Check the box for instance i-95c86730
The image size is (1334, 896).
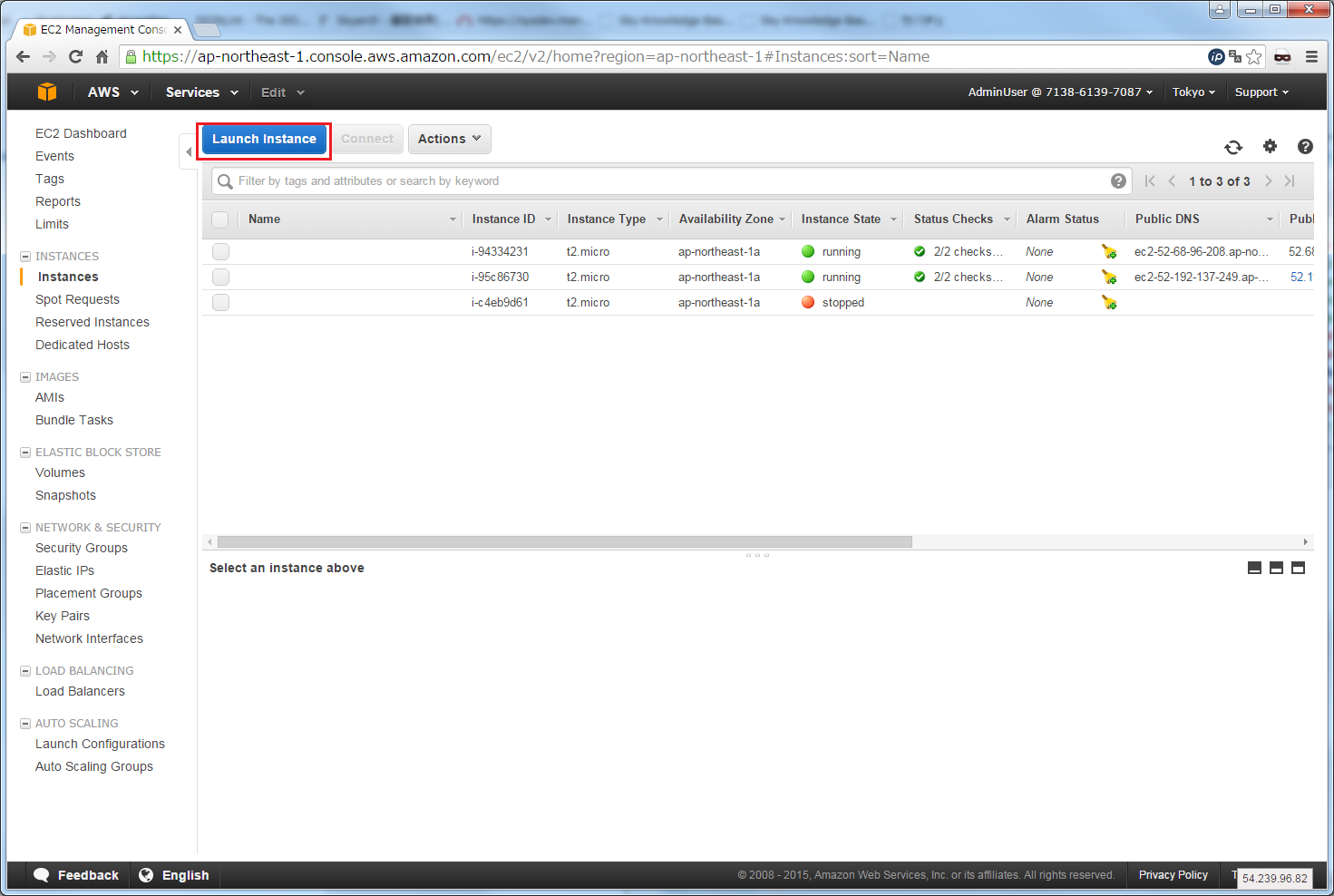click(220, 277)
